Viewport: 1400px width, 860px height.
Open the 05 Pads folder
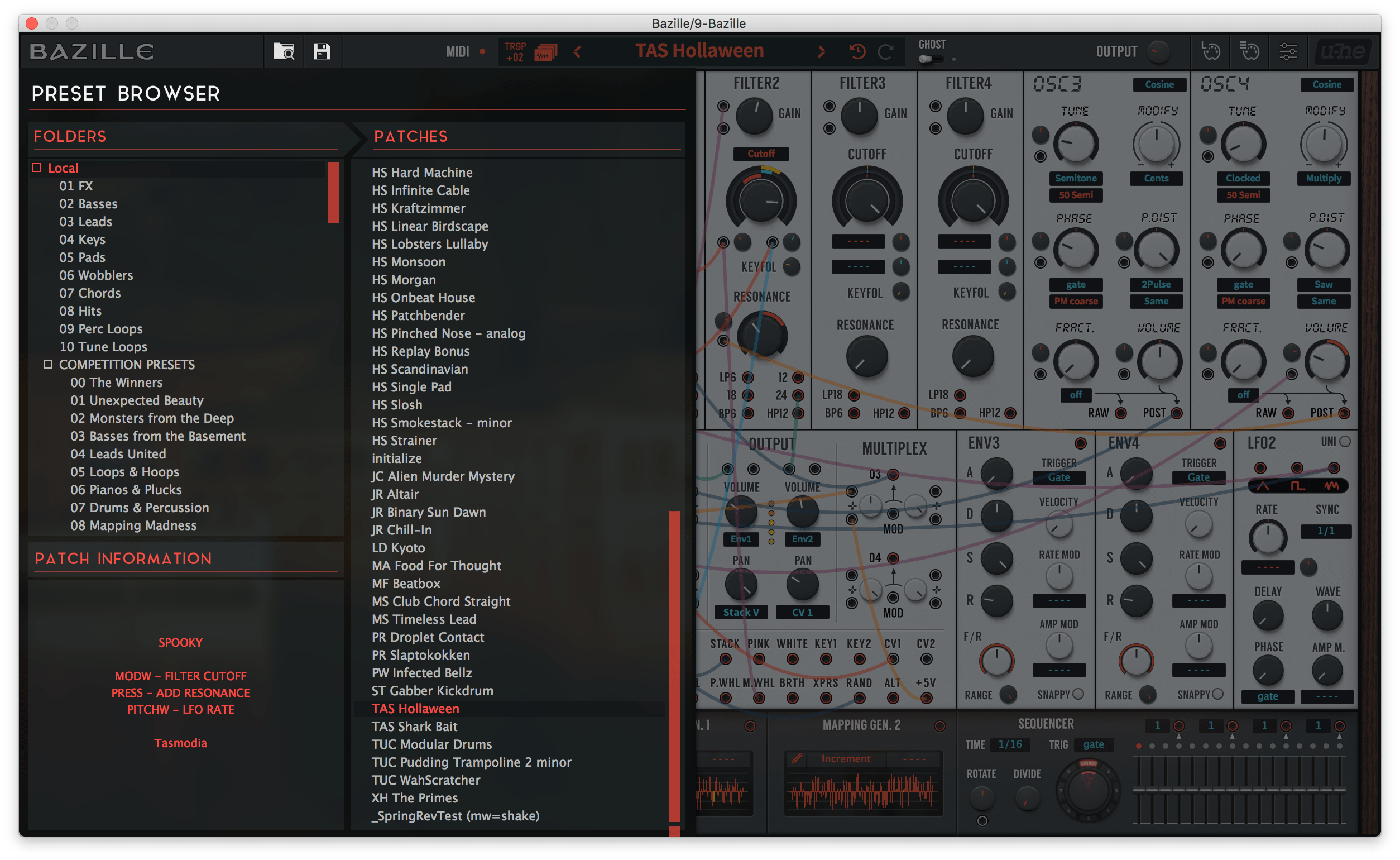[82, 257]
